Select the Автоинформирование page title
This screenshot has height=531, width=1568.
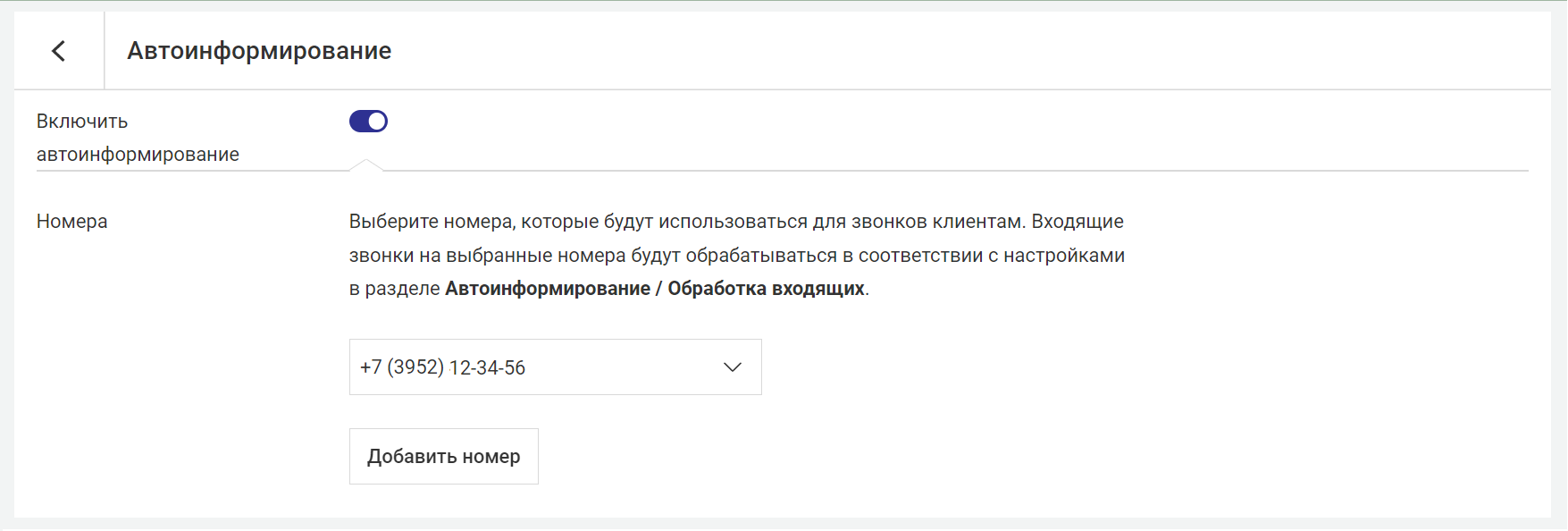(259, 51)
